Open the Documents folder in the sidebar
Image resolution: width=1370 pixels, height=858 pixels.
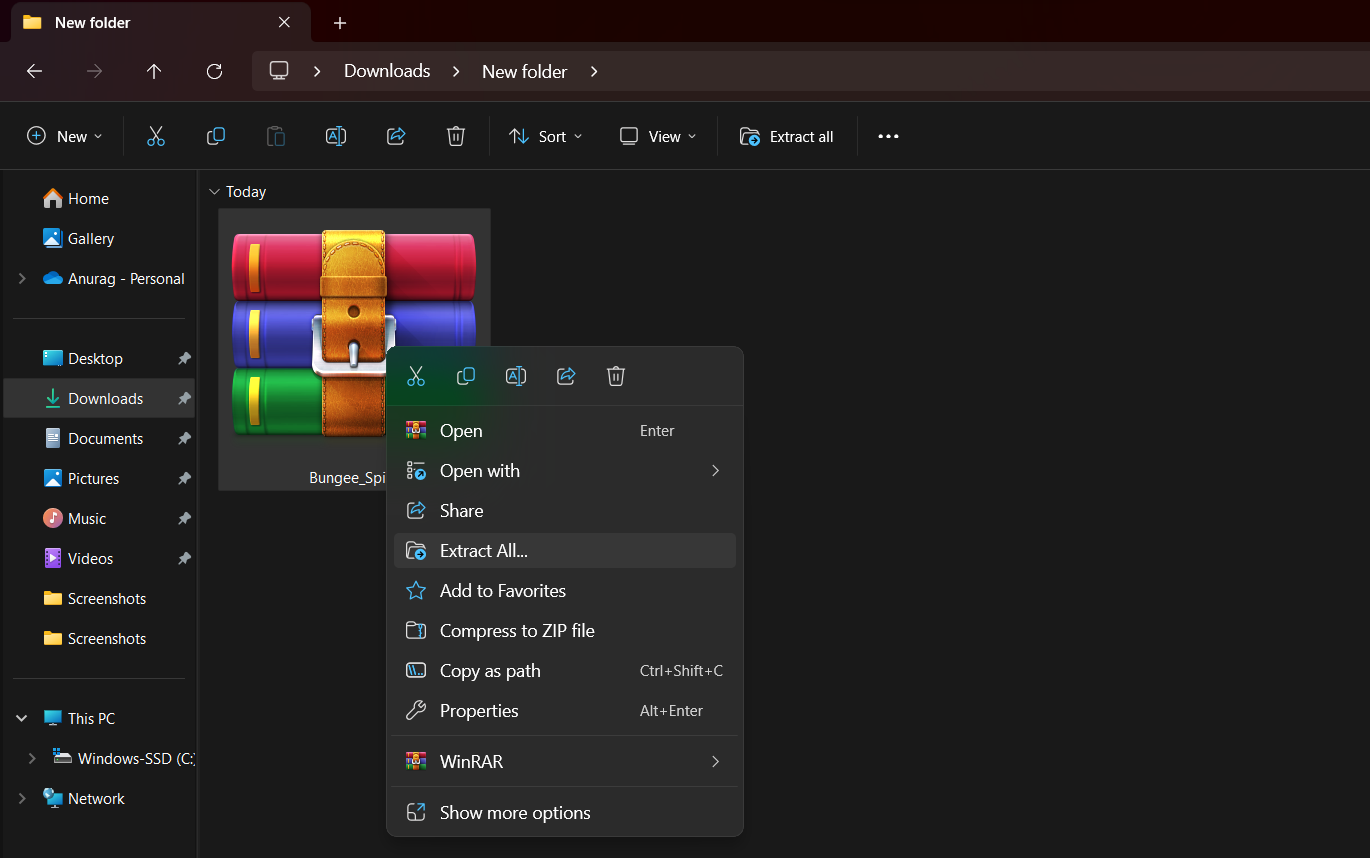pos(105,438)
